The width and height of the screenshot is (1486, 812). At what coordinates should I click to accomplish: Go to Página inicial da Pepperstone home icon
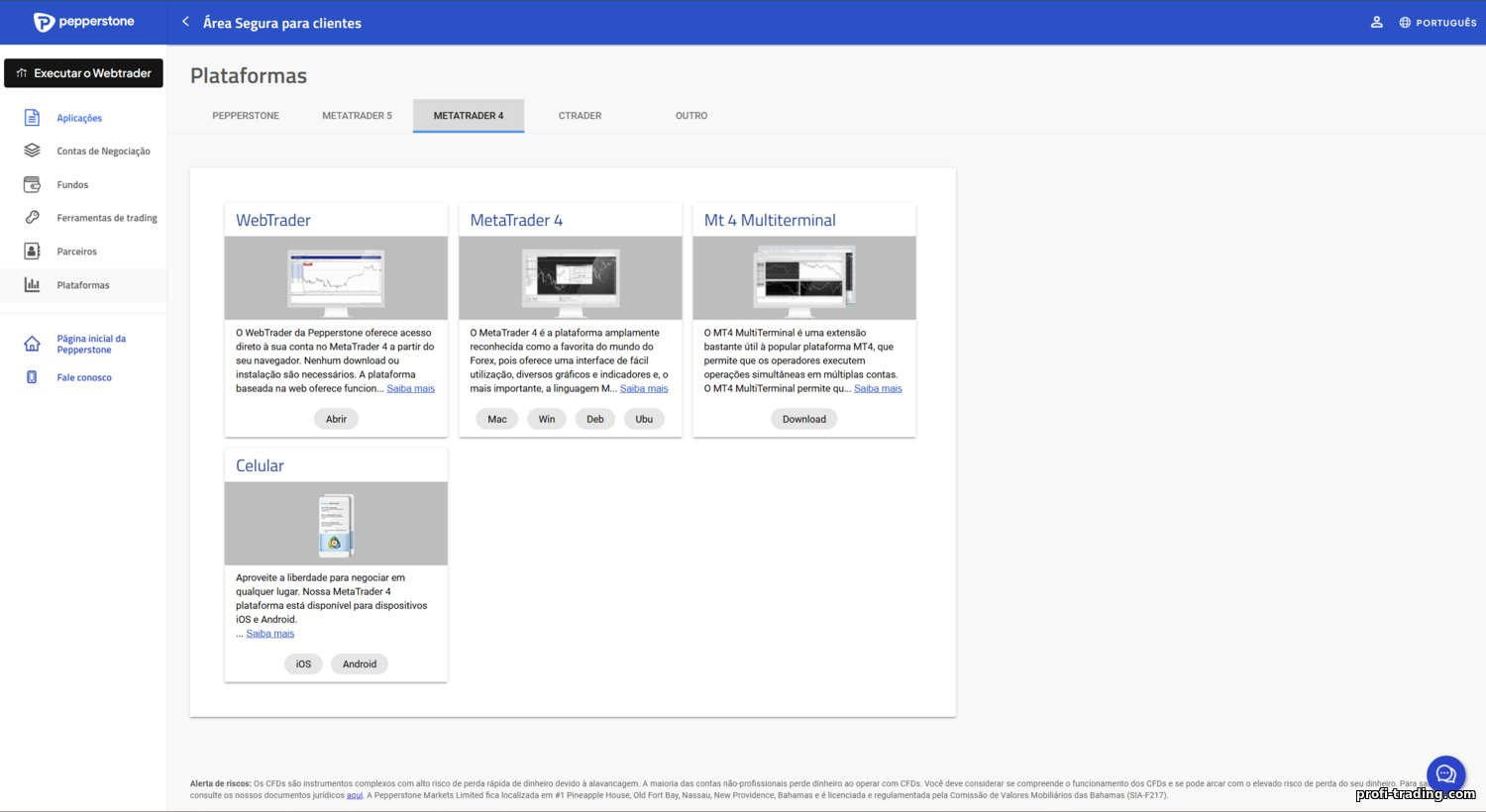(x=32, y=344)
